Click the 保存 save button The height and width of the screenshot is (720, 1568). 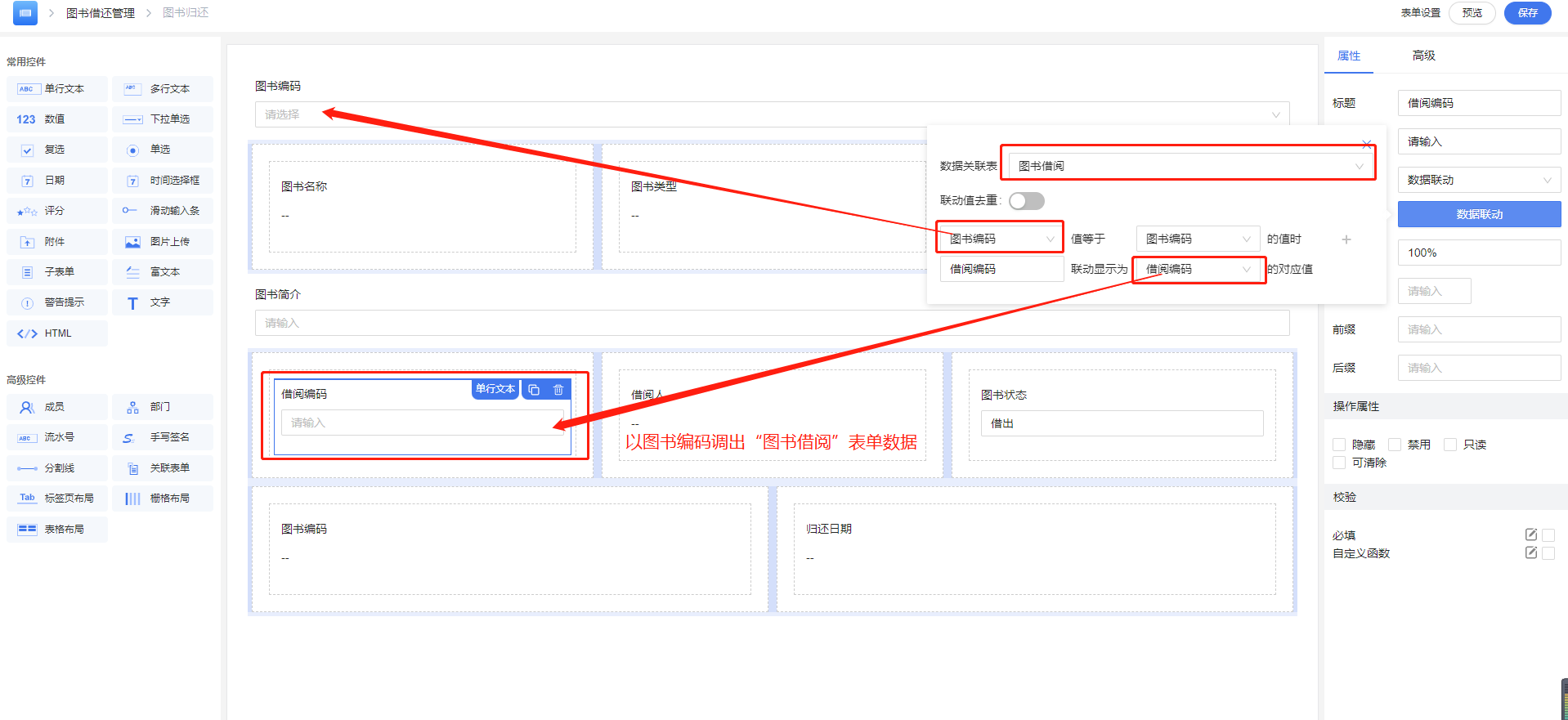pos(1528,13)
